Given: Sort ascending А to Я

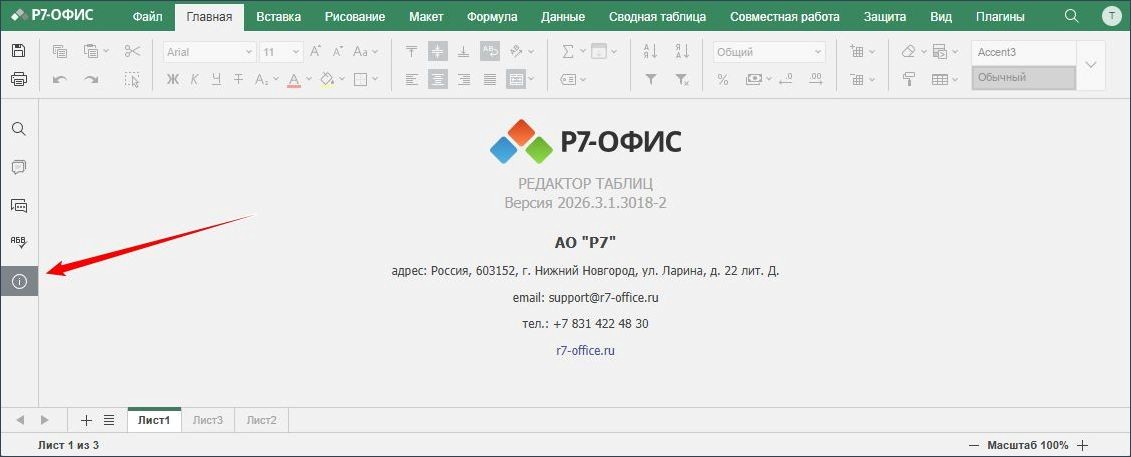Looking at the screenshot, I should tap(650, 51).
